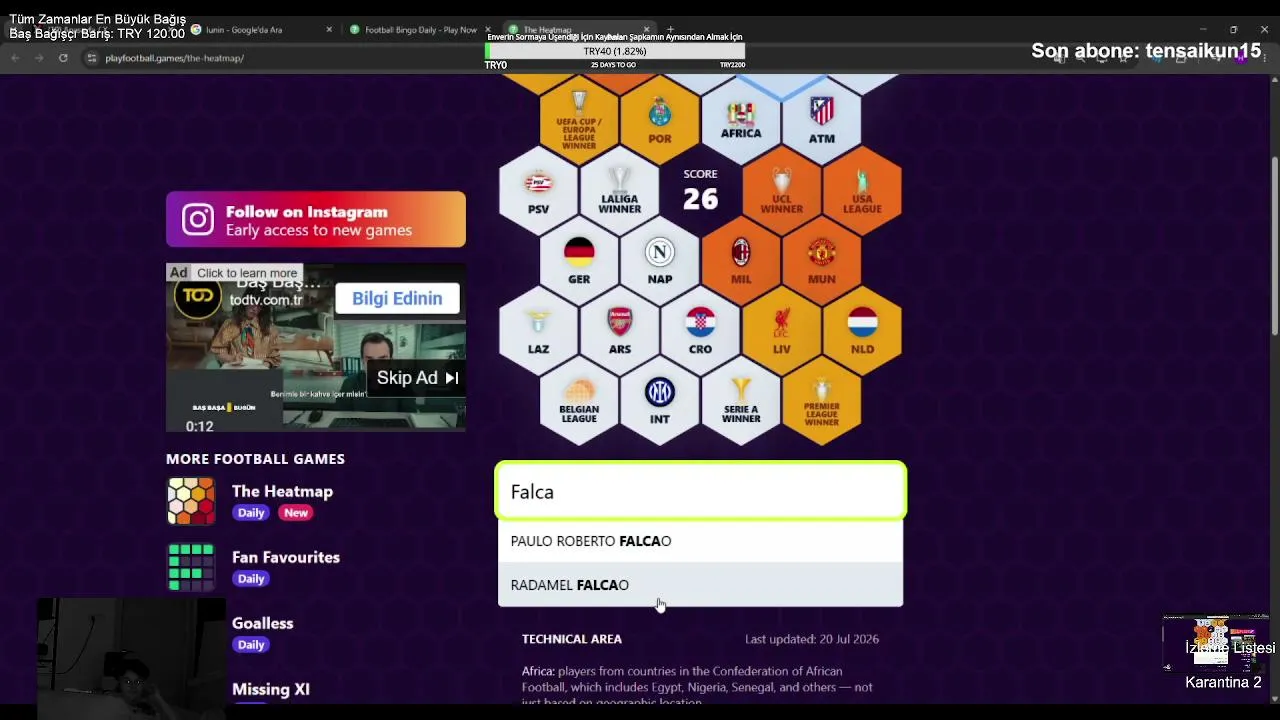Select the INT Inter Milan hexagon

(x=660, y=400)
